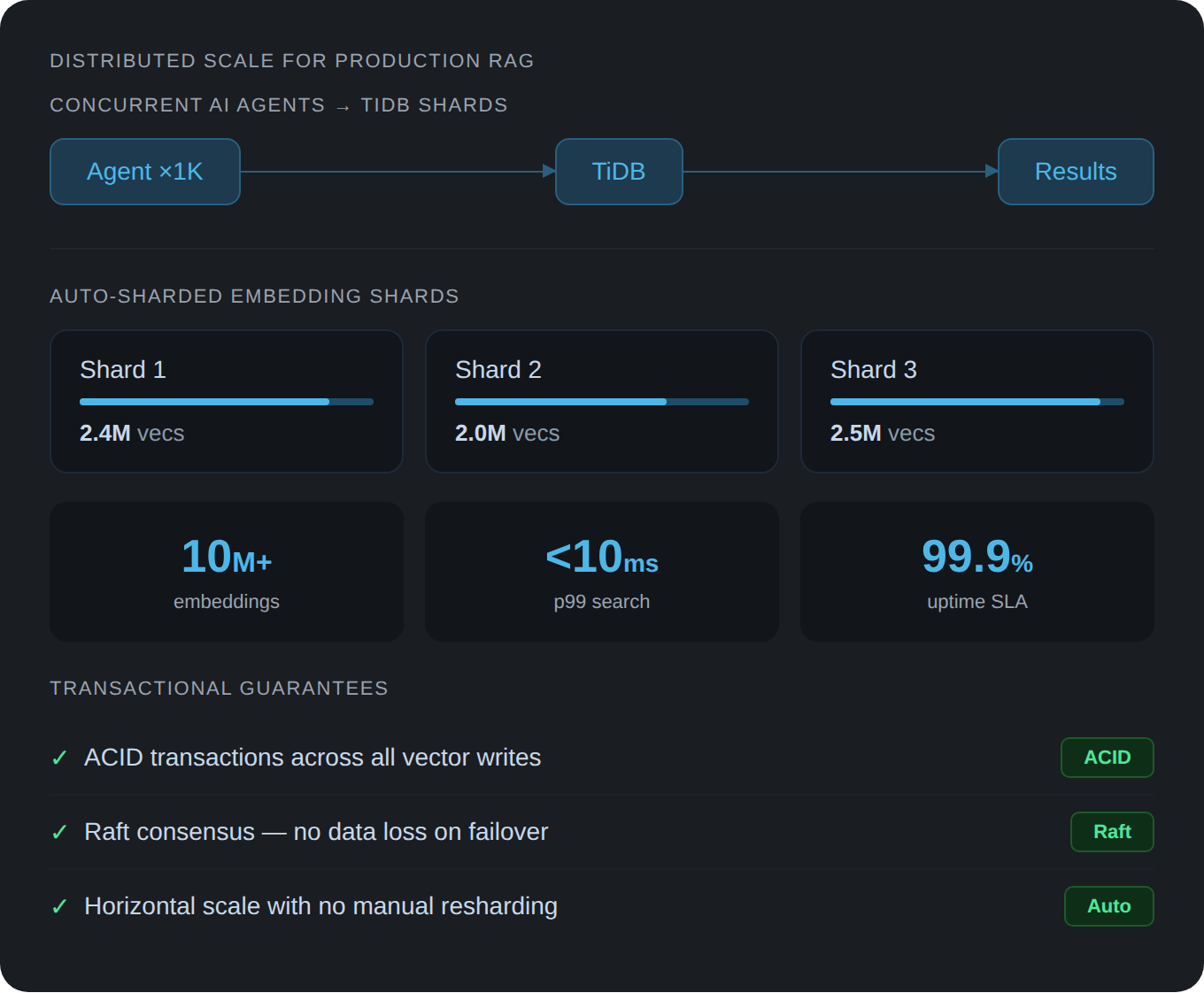Click checkmark beside Raft consensus row
Screen dimensions: 1204x993
click(59, 833)
